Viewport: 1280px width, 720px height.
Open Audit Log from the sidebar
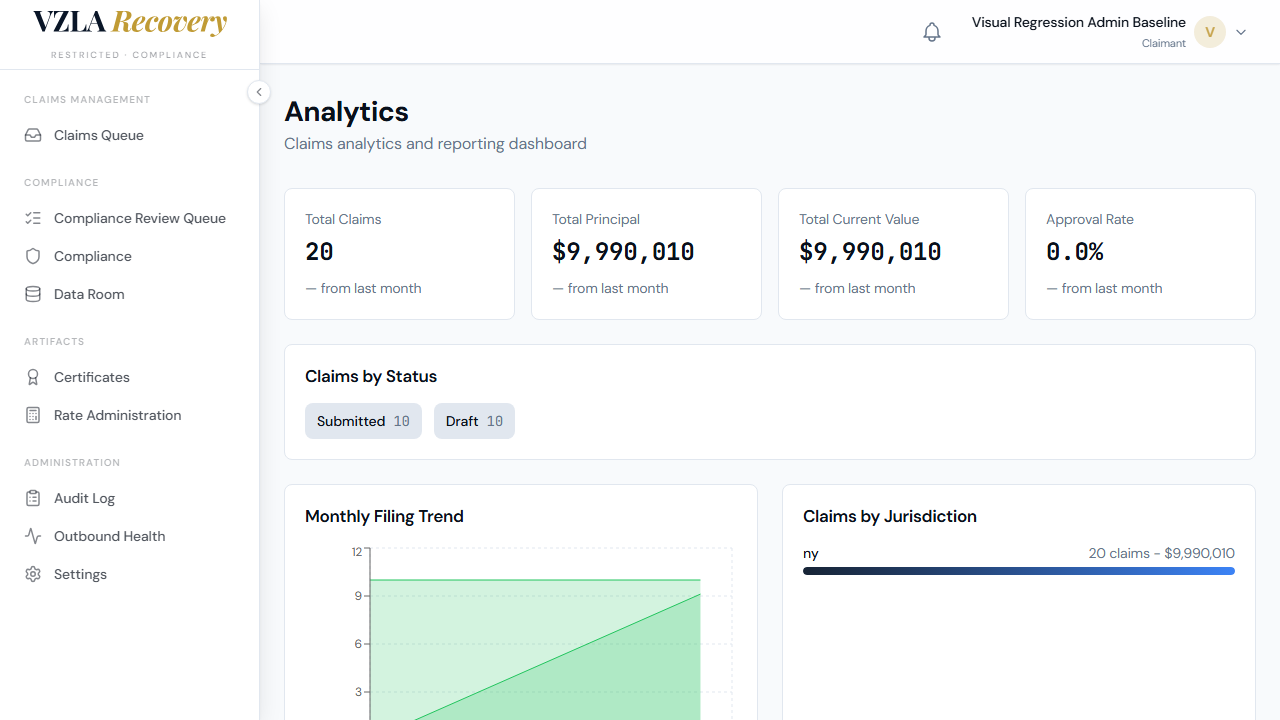130,498
